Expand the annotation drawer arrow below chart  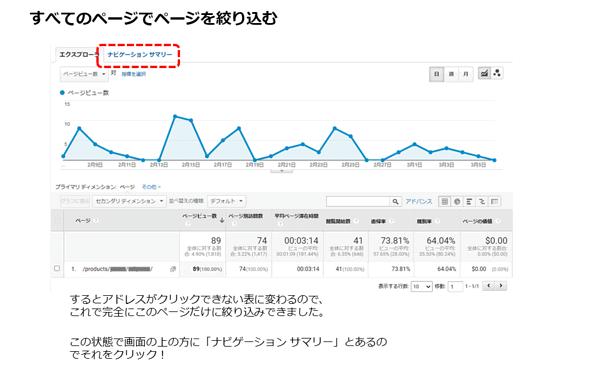(282, 171)
